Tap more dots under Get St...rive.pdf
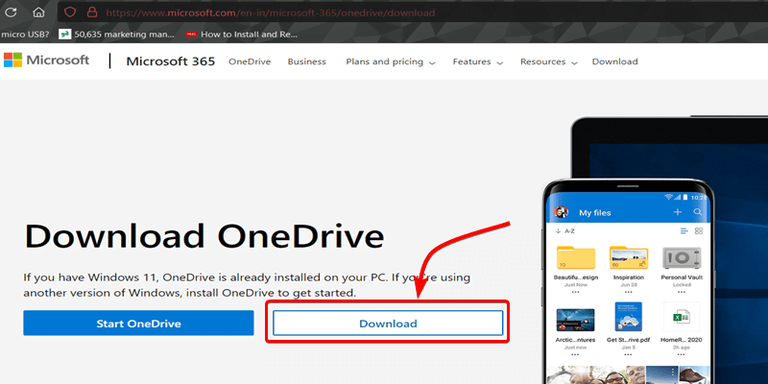This screenshot has width=768, height=384. pyautogui.click(x=628, y=355)
